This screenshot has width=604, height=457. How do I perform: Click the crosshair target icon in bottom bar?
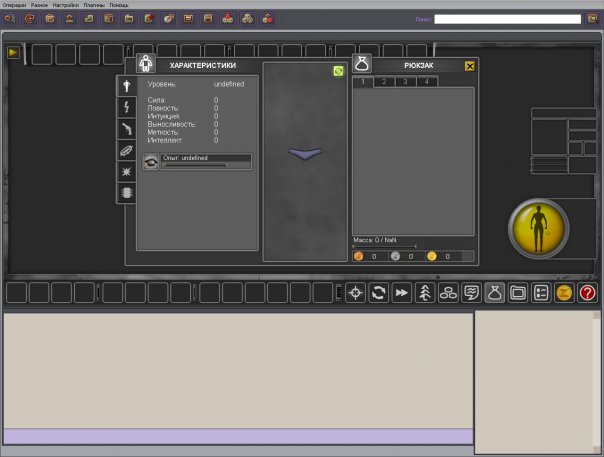pos(355,293)
